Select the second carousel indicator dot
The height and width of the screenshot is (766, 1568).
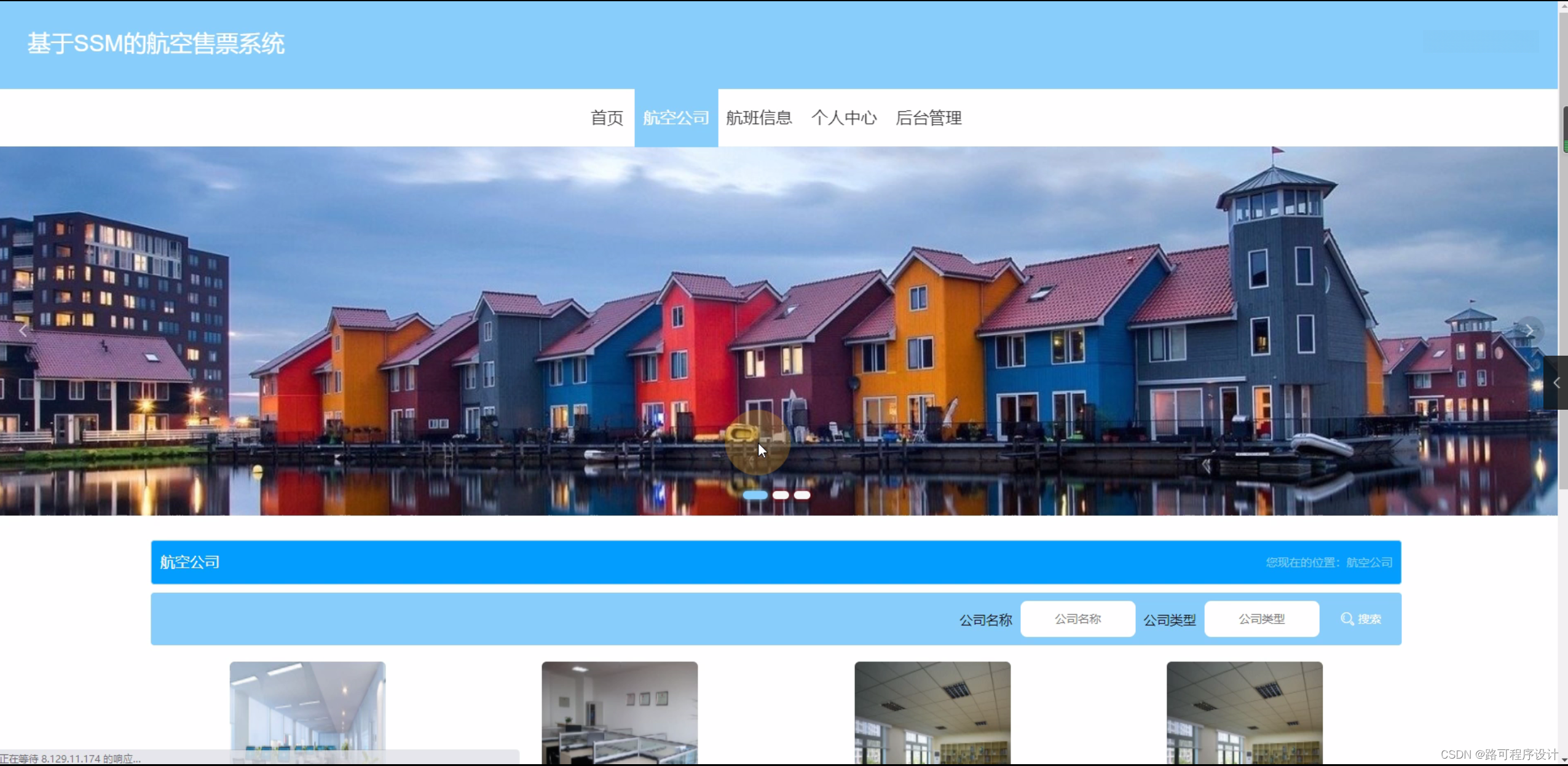click(781, 495)
